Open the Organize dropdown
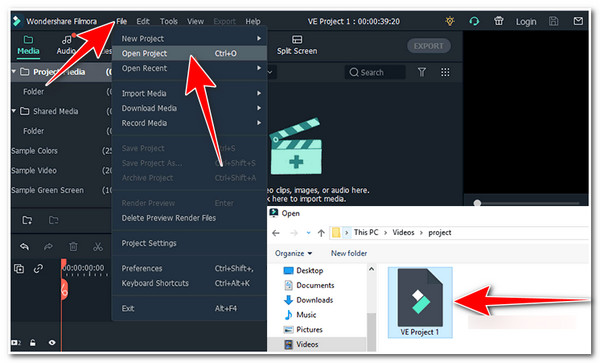Image resolution: width=600 pixels, height=363 pixels. [x=293, y=253]
